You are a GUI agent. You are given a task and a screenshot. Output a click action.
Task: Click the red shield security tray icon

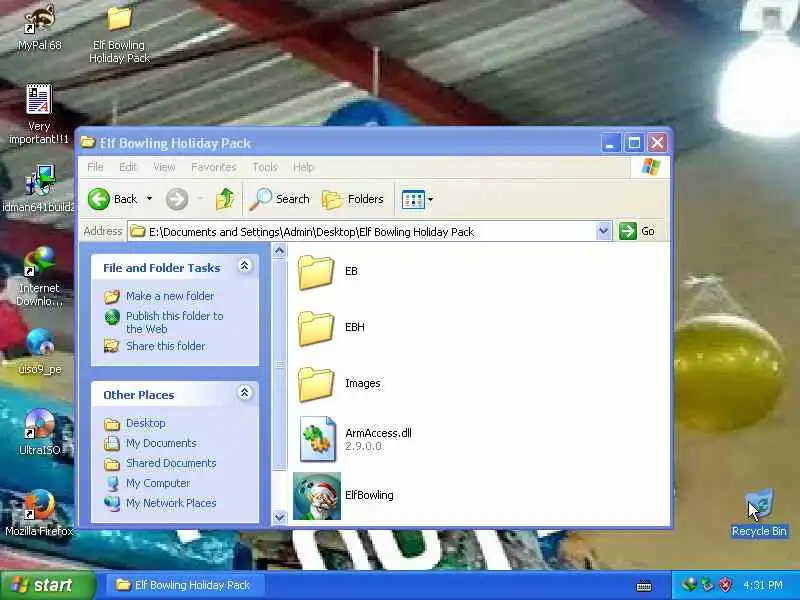(725, 584)
